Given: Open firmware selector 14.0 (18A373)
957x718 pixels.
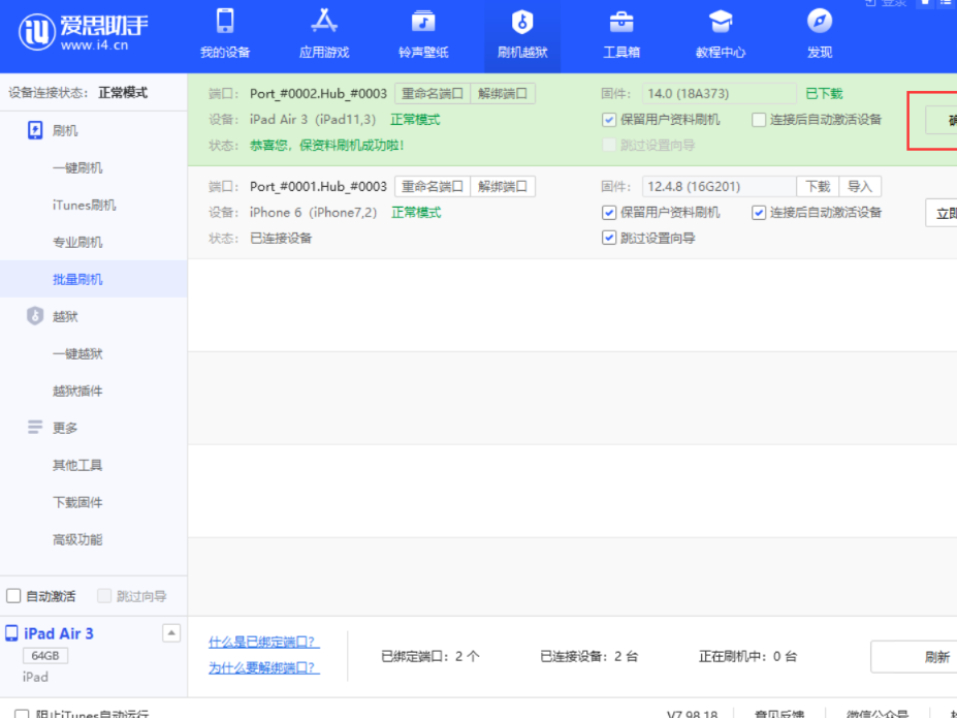Looking at the screenshot, I should 719,93.
